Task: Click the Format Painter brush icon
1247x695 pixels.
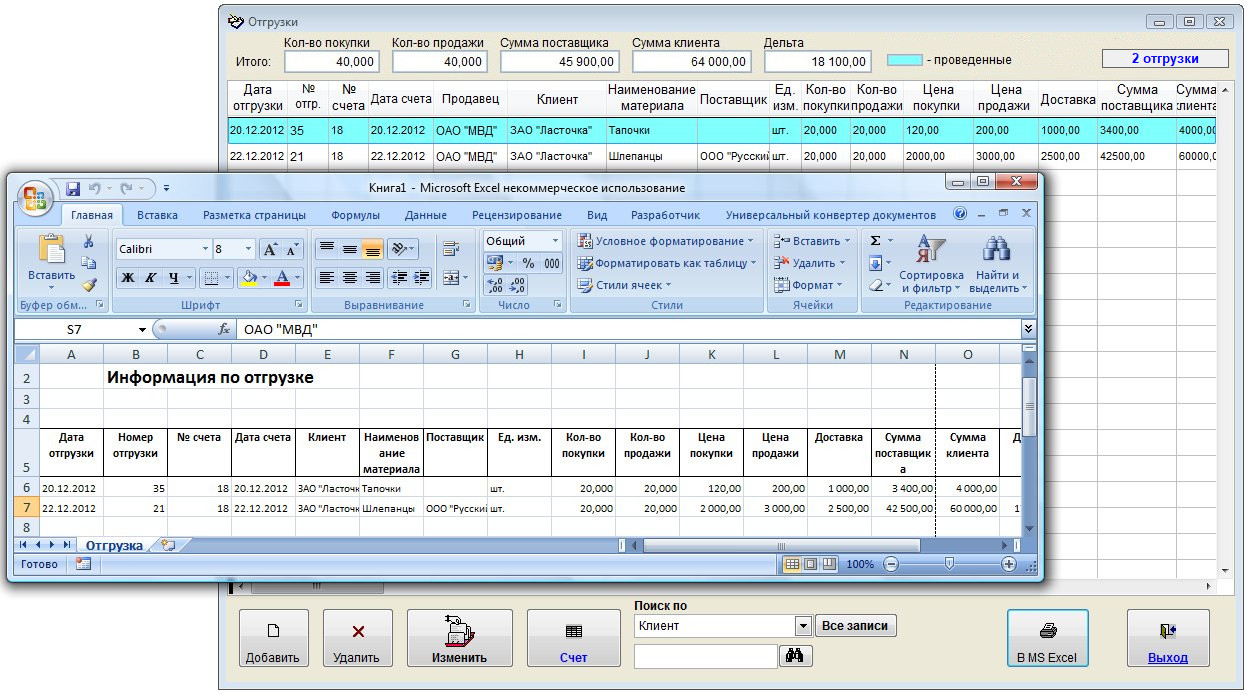Action: tap(89, 285)
